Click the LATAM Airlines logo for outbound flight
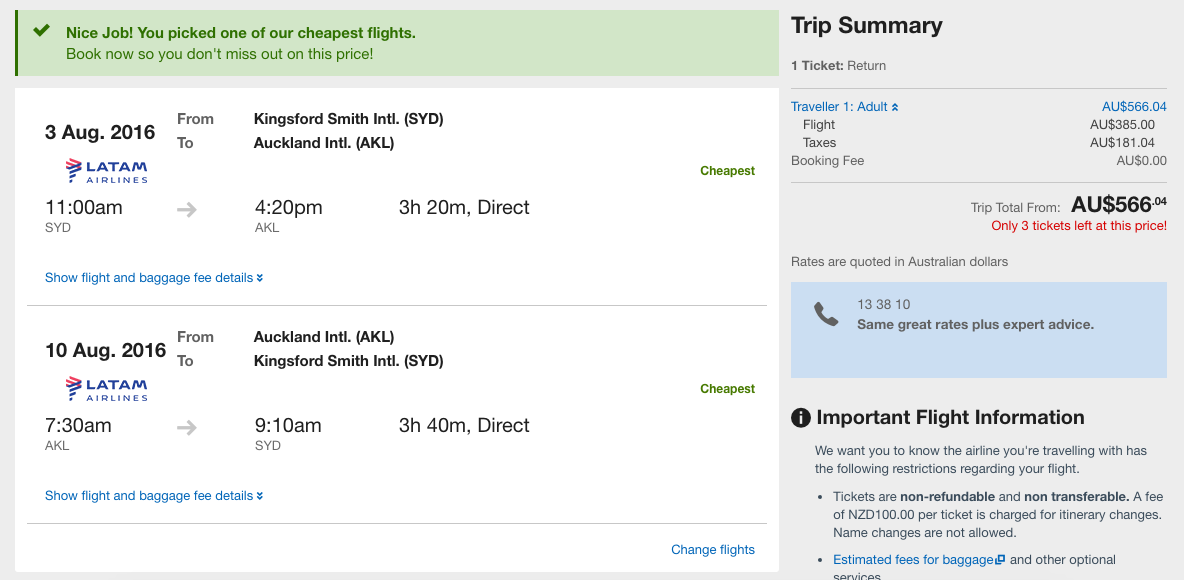The image size is (1184, 580). (106, 171)
